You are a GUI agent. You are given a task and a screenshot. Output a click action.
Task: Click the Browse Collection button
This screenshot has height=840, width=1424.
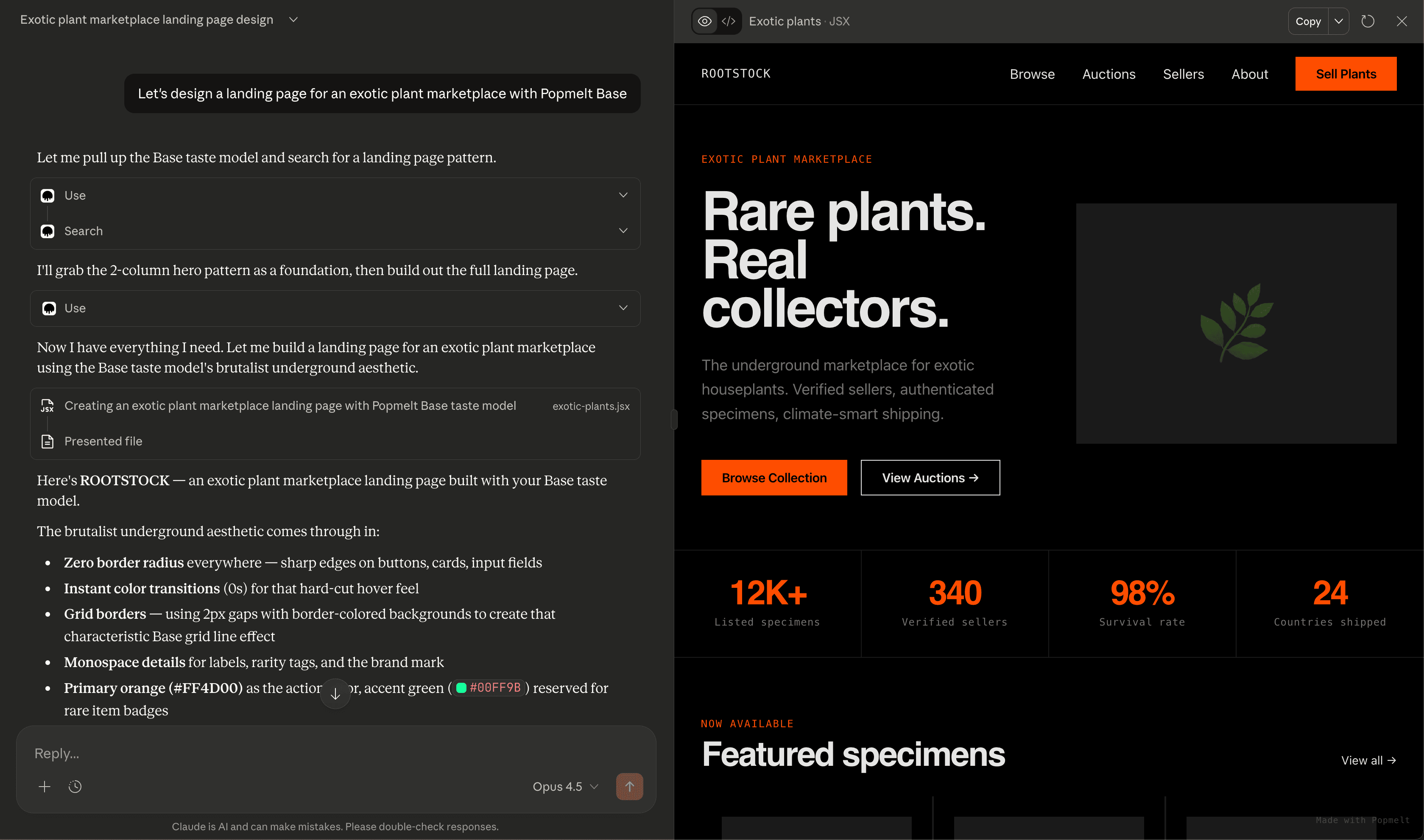tap(773, 478)
